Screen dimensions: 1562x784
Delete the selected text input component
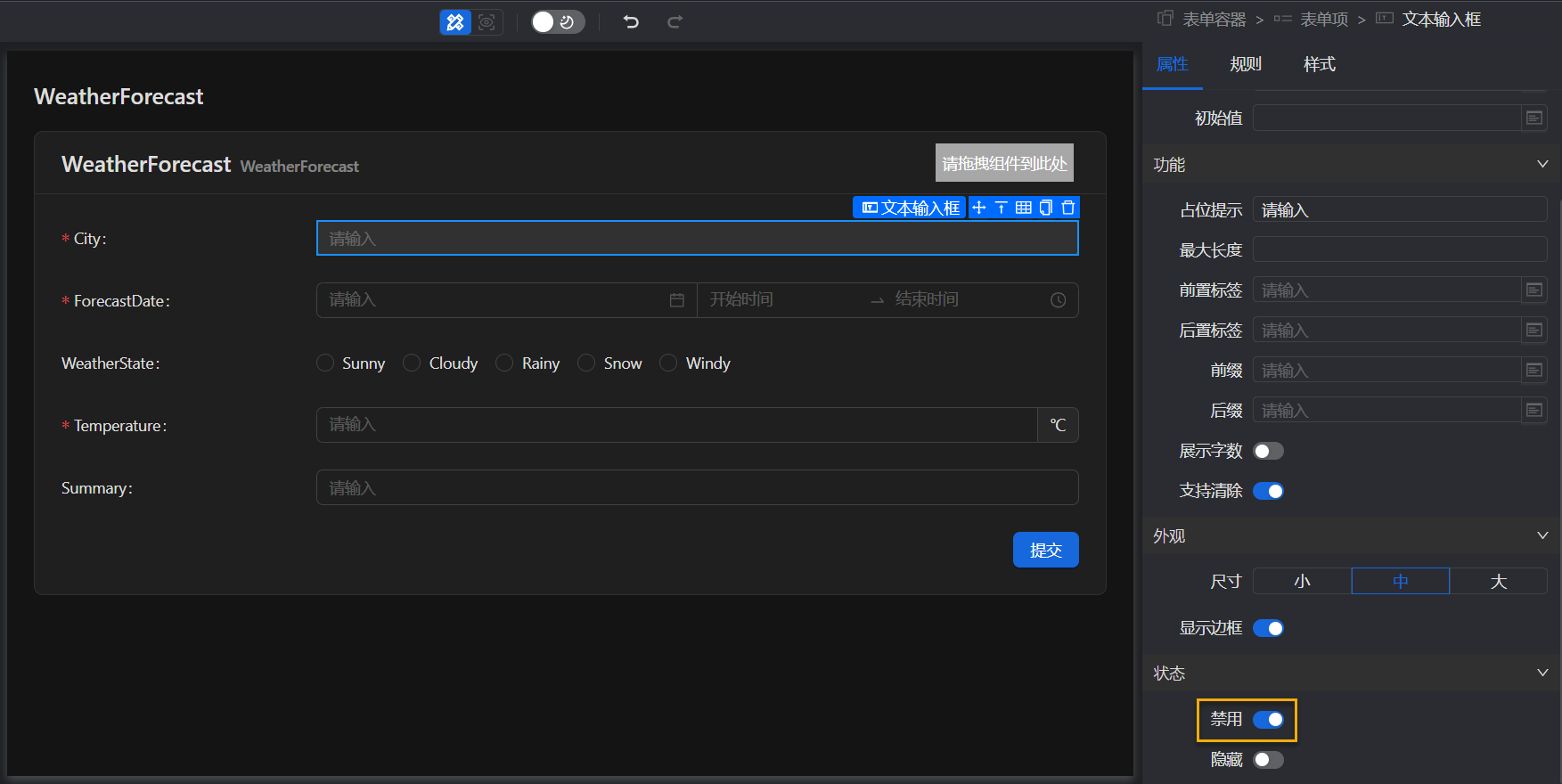tap(1068, 208)
